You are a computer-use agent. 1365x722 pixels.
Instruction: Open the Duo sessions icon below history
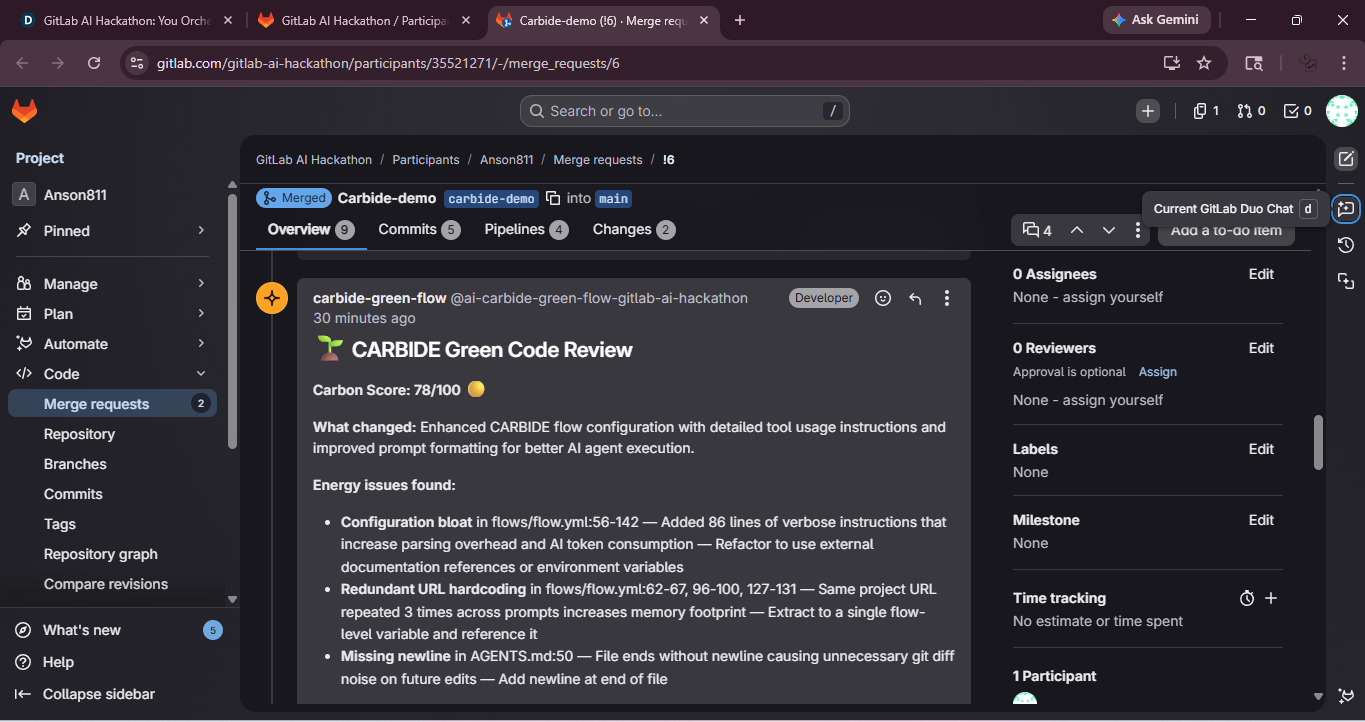(1346, 282)
